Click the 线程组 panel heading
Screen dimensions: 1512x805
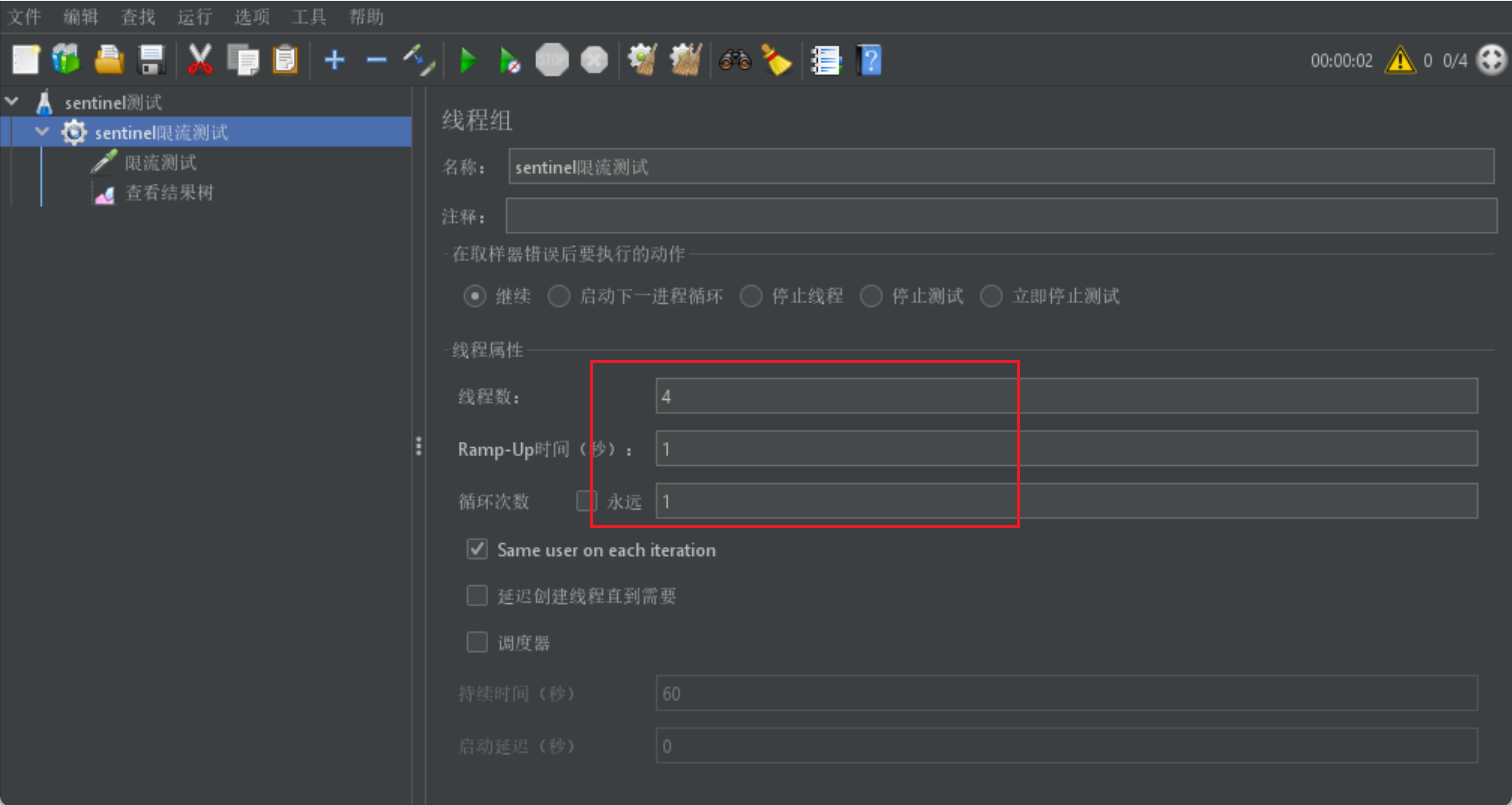477,120
